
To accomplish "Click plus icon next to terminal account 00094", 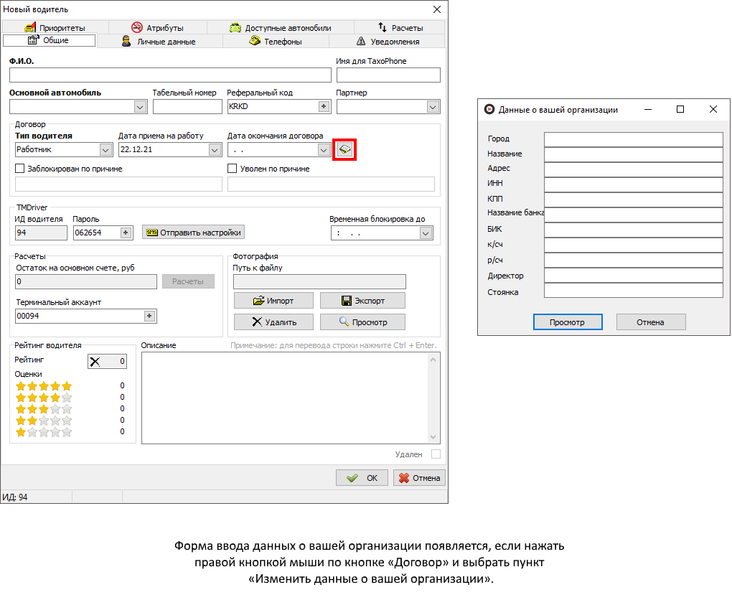I will click(x=149, y=315).
